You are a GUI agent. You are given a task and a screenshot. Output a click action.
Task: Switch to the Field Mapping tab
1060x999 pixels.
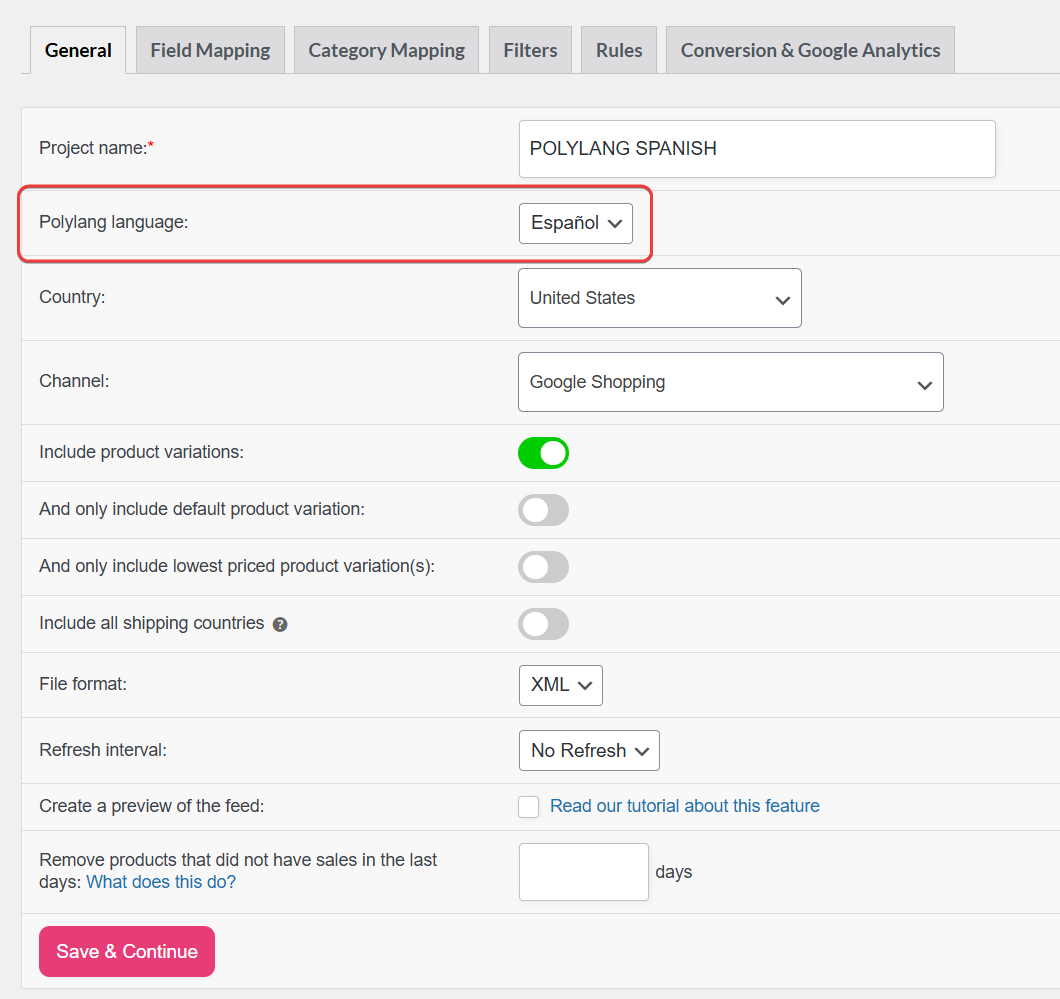coord(210,50)
